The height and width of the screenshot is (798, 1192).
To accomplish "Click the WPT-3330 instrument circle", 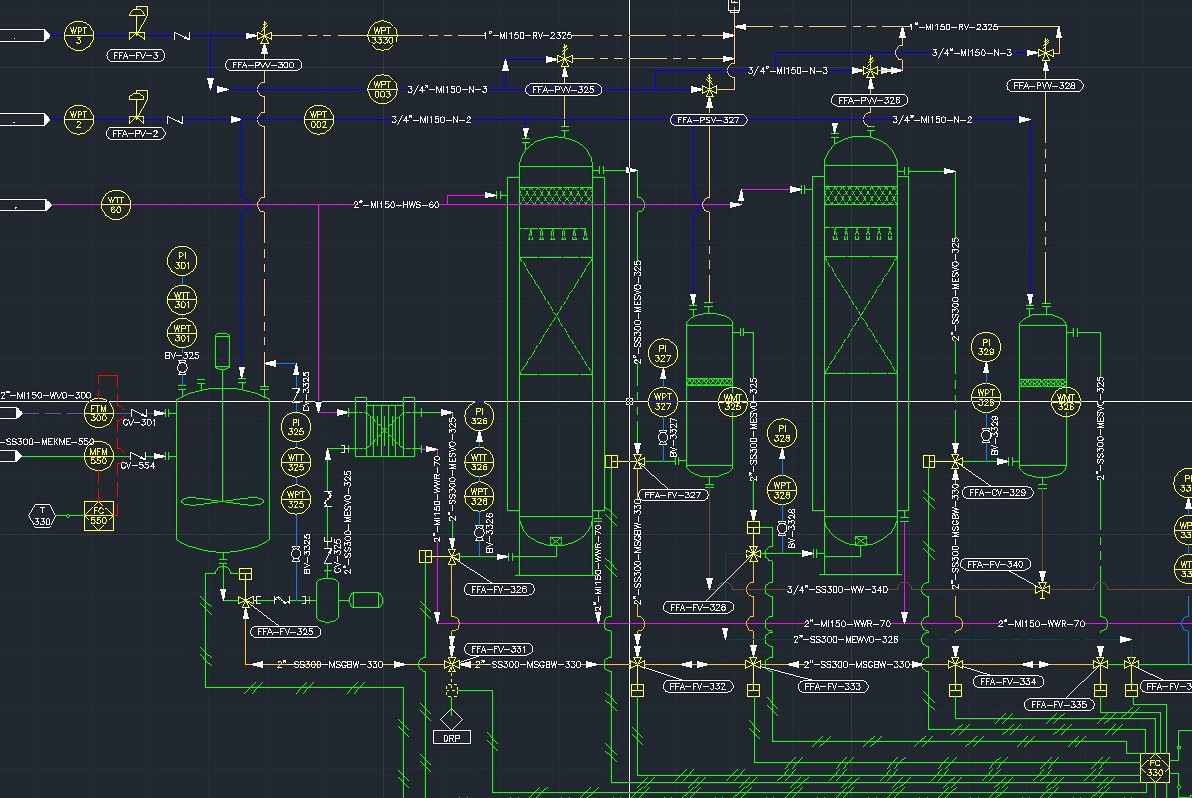I will (381, 35).
